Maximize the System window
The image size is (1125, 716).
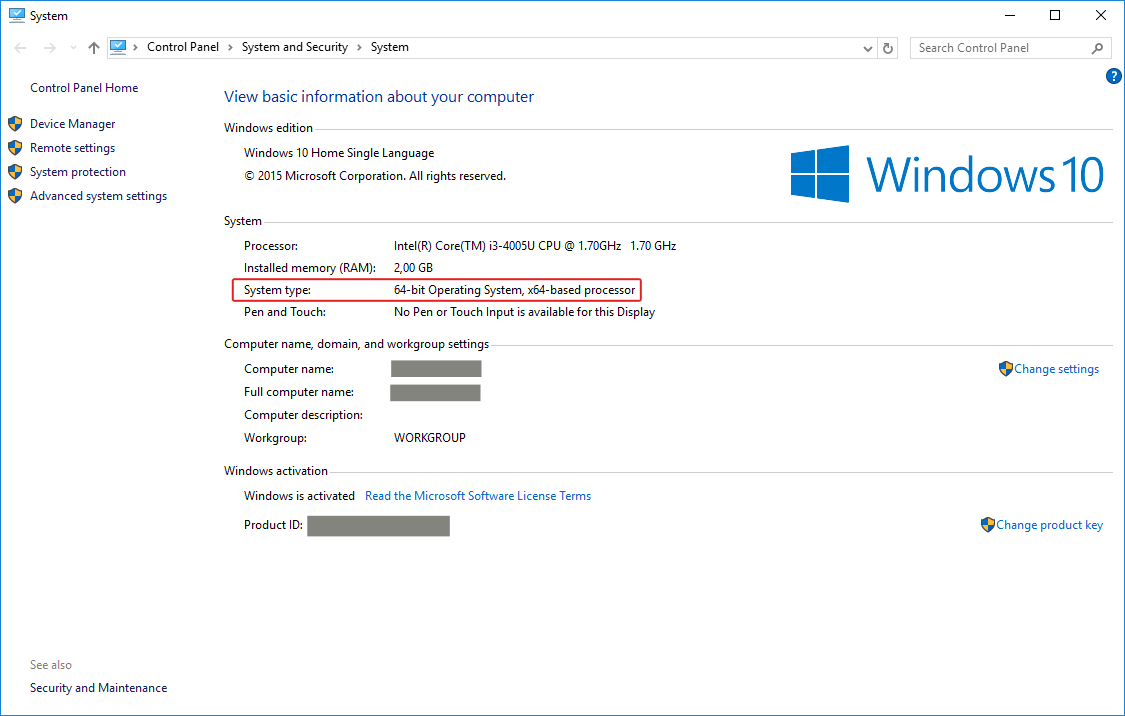pos(1055,15)
